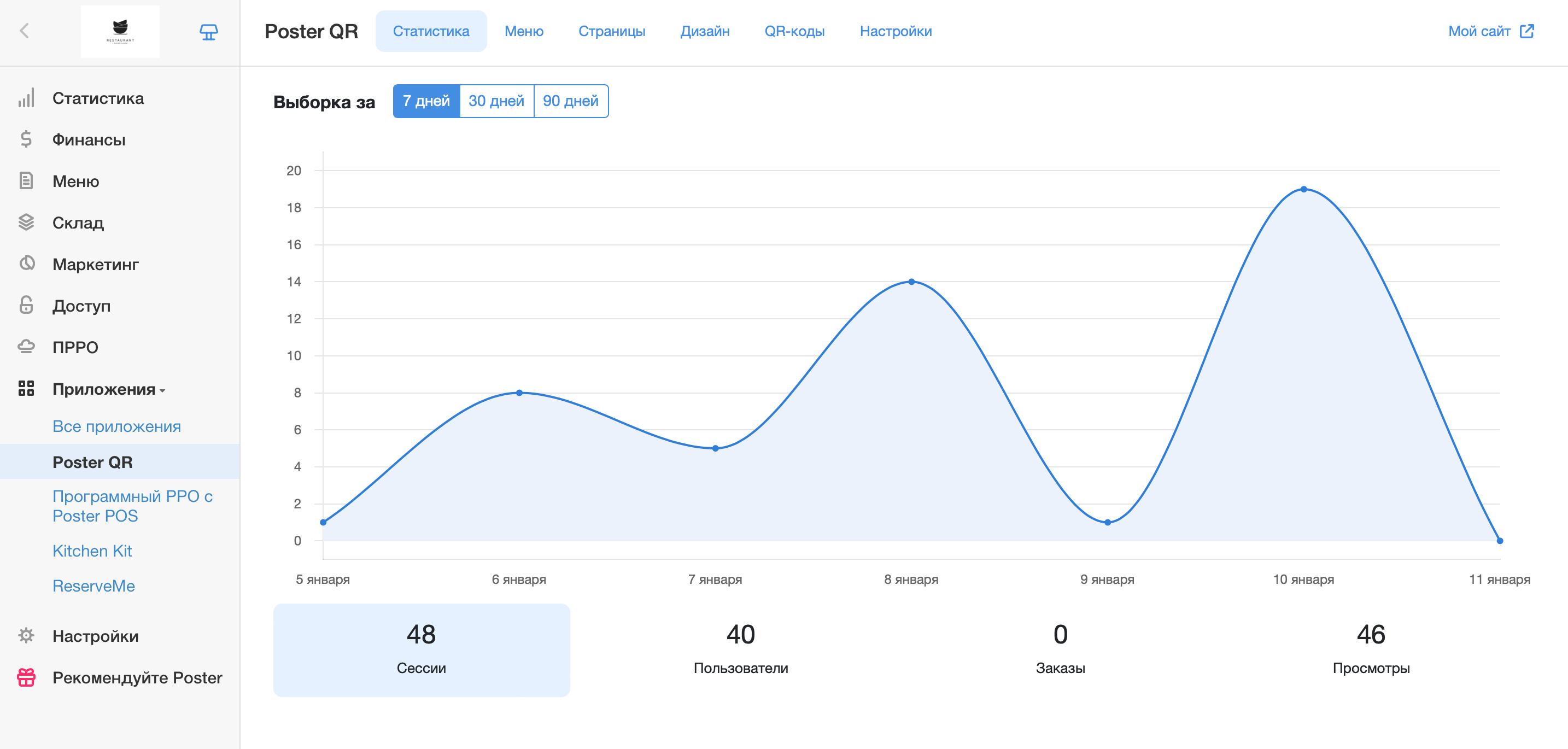Switch the sample period to 30 дней
This screenshot has height=749, width=1568.
[496, 101]
